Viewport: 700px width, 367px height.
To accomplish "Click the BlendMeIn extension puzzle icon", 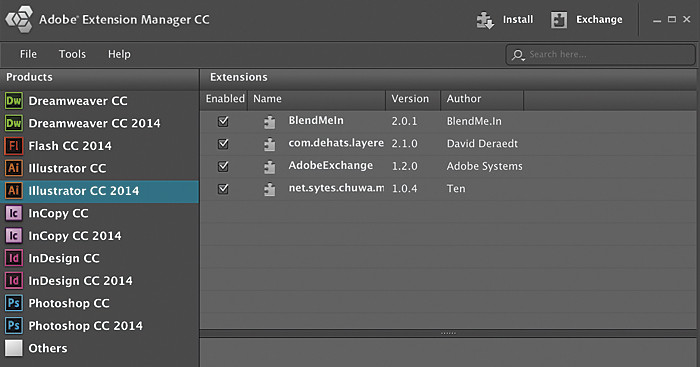I will click(x=270, y=122).
